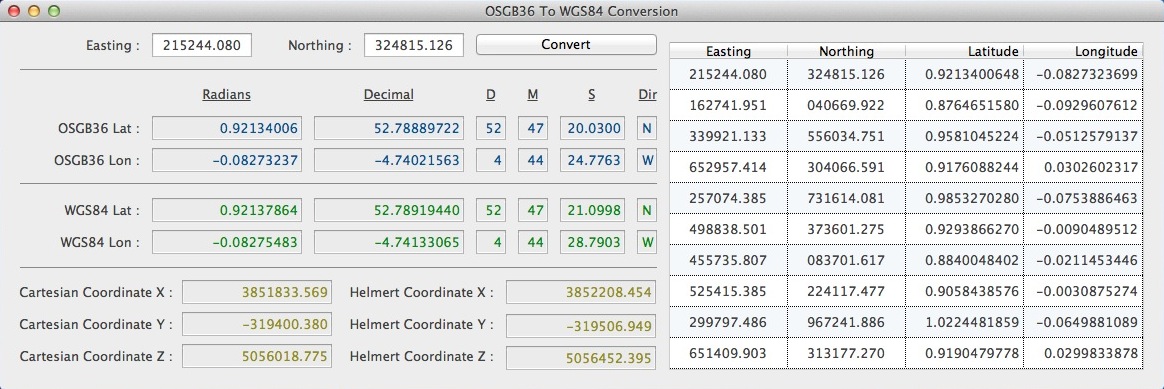Image resolution: width=1164 pixels, height=389 pixels.
Task: Select Helmert Coordinate Z field 5056452.395
Action: 581,358
